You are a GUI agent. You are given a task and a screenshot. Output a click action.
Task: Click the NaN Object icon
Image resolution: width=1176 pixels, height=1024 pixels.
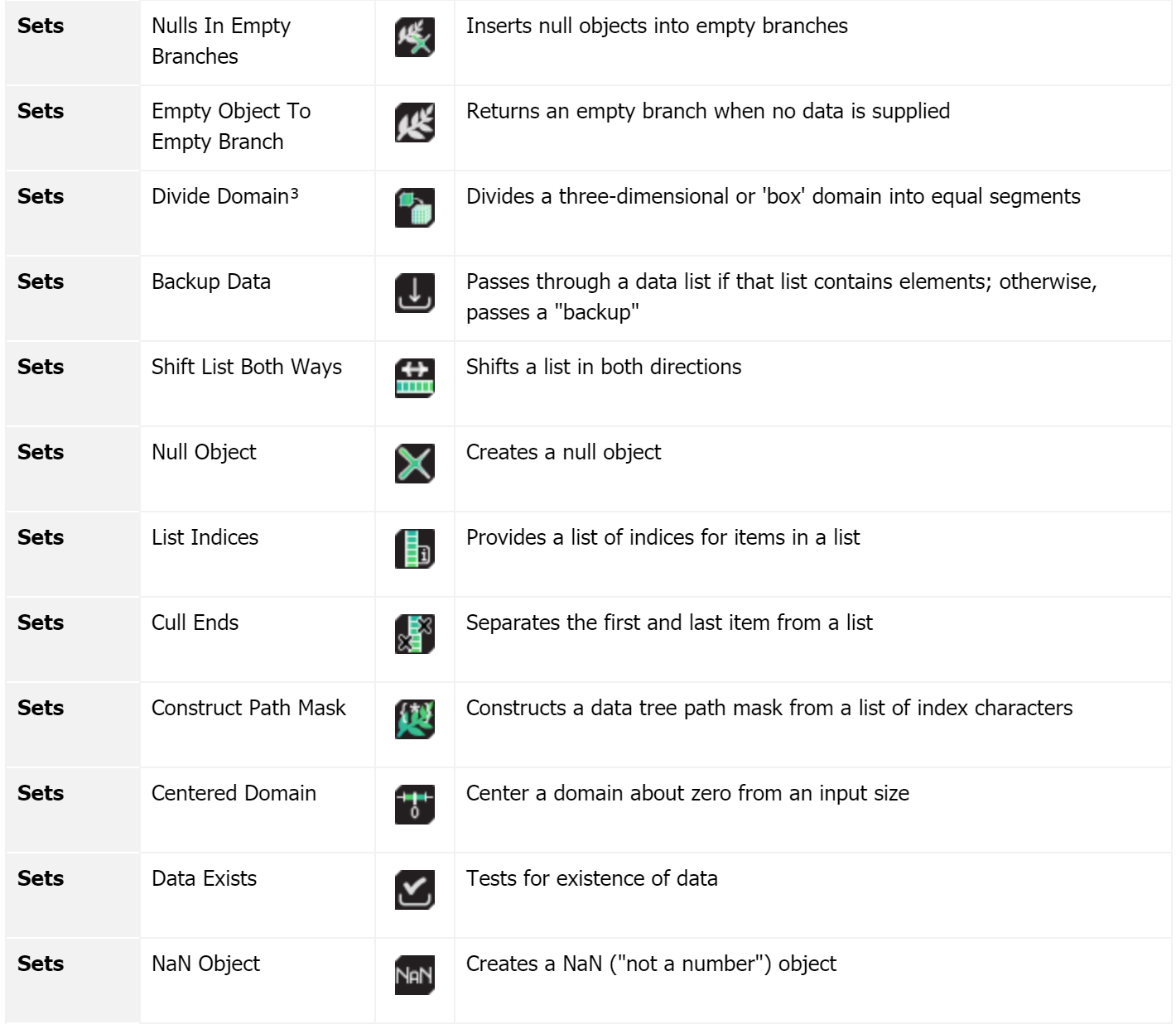click(x=415, y=976)
